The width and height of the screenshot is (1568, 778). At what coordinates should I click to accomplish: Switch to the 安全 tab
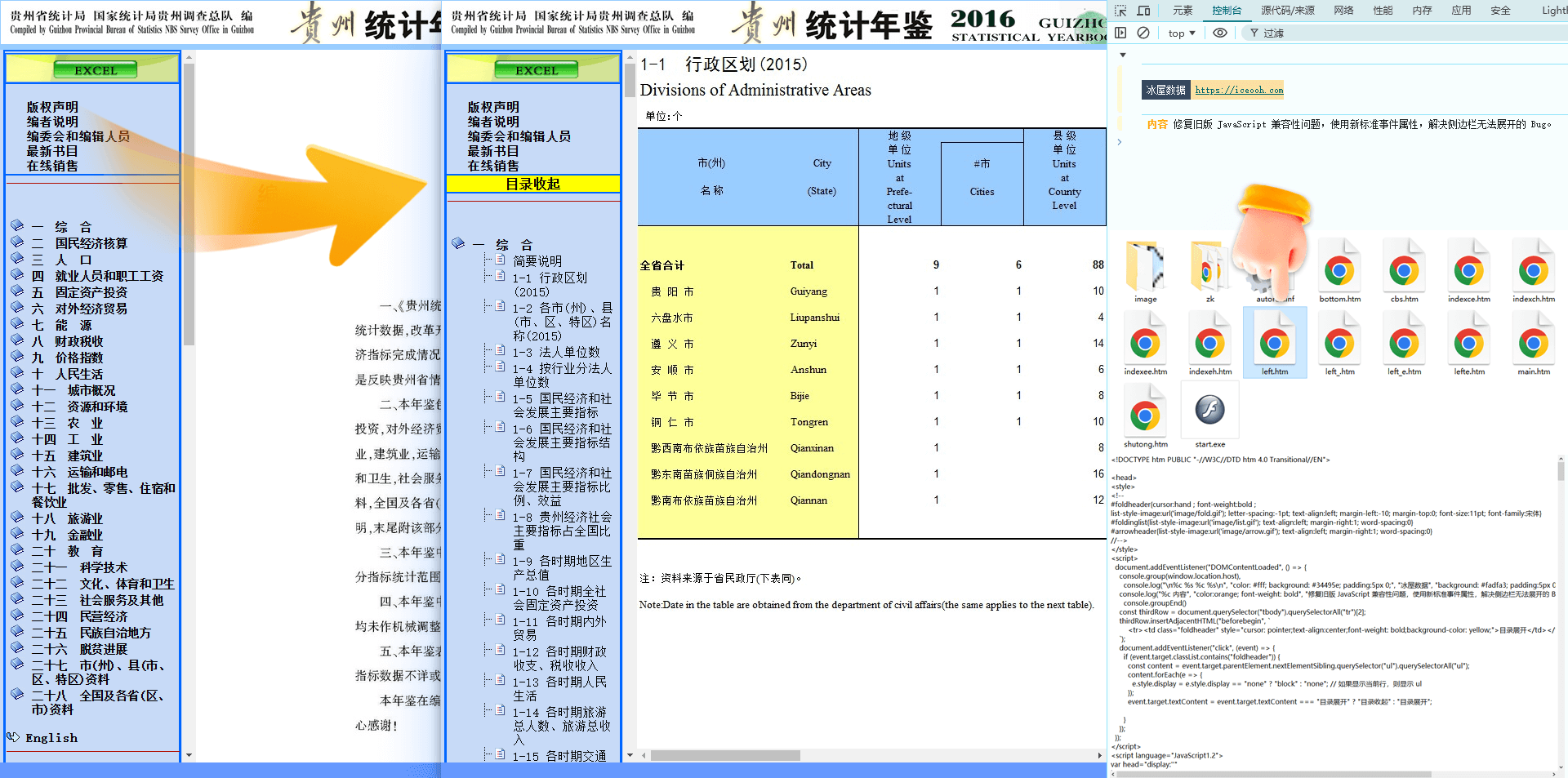click(1500, 11)
